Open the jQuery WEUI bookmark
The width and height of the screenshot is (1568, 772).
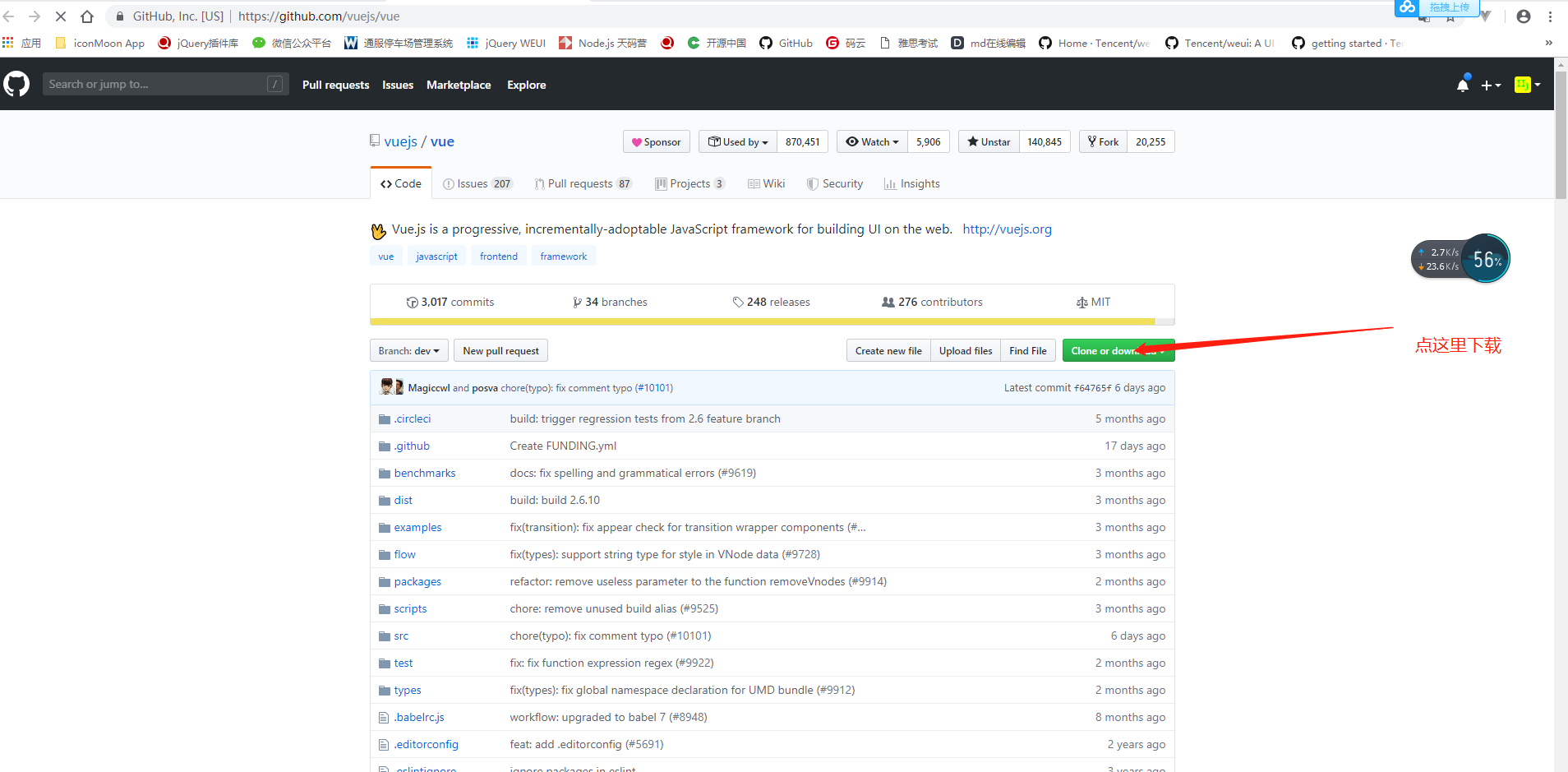(x=506, y=43)
